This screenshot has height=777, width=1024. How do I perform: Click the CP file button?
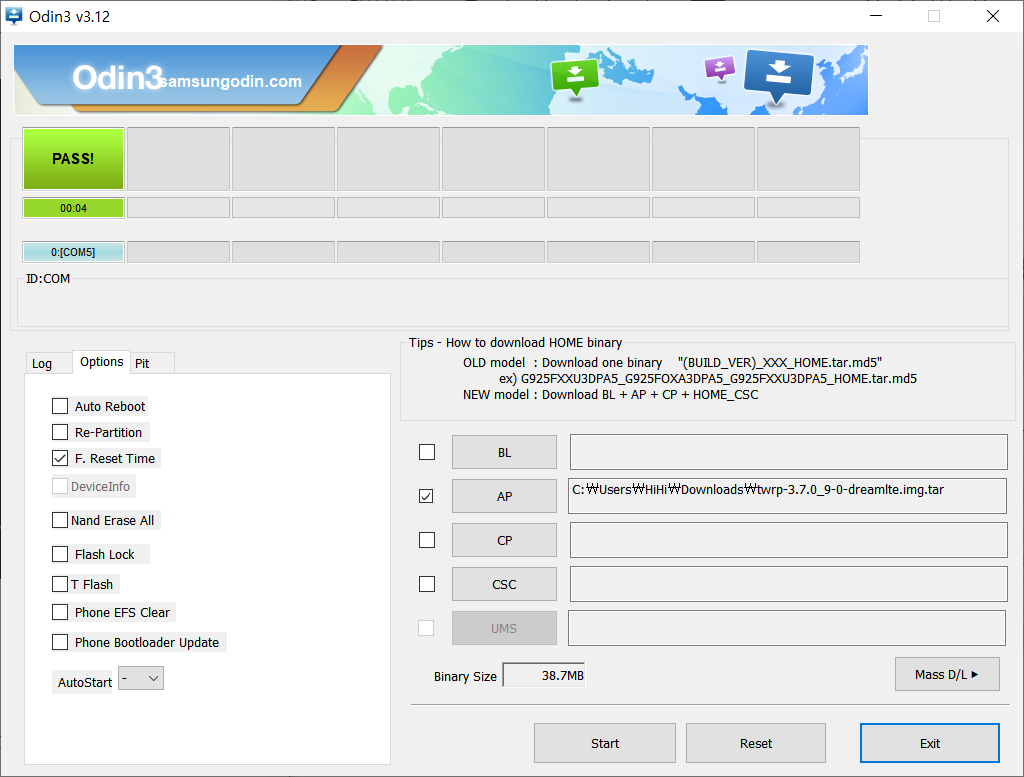504,540
